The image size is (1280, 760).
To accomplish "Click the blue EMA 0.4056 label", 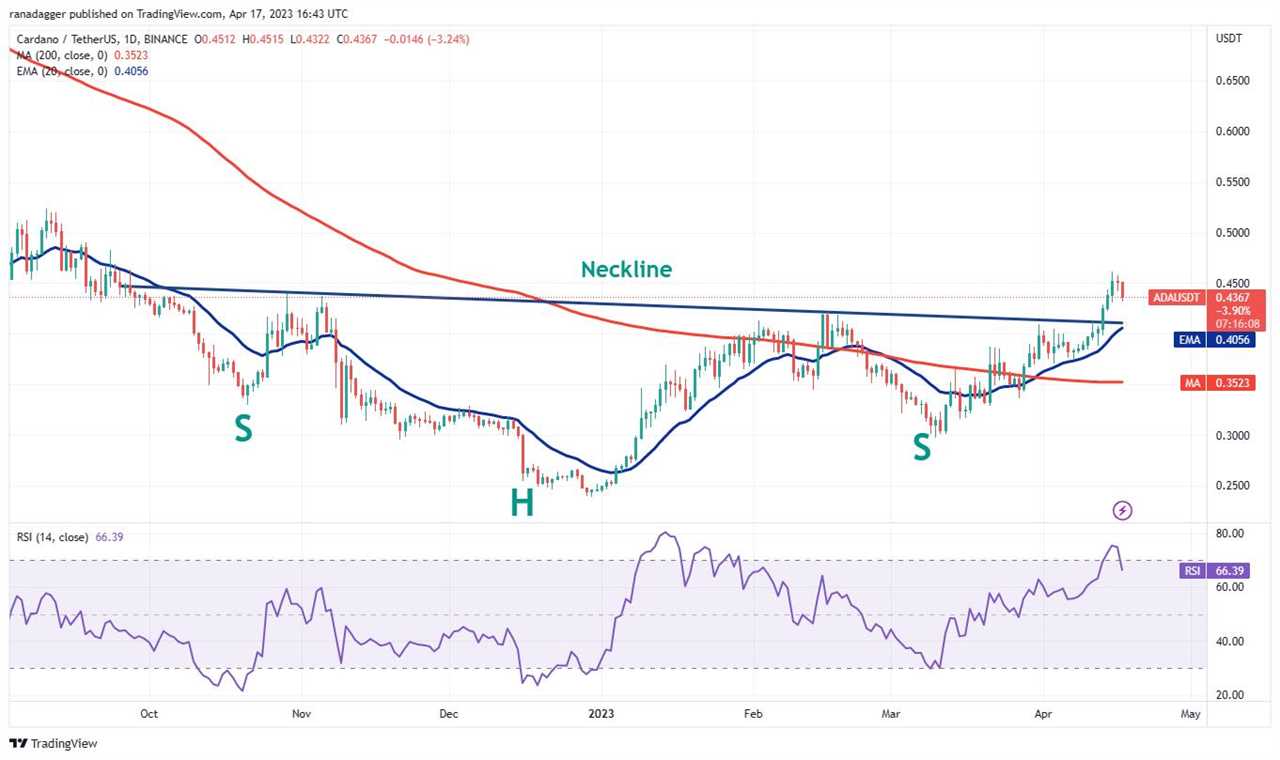I will (1215, 340).
